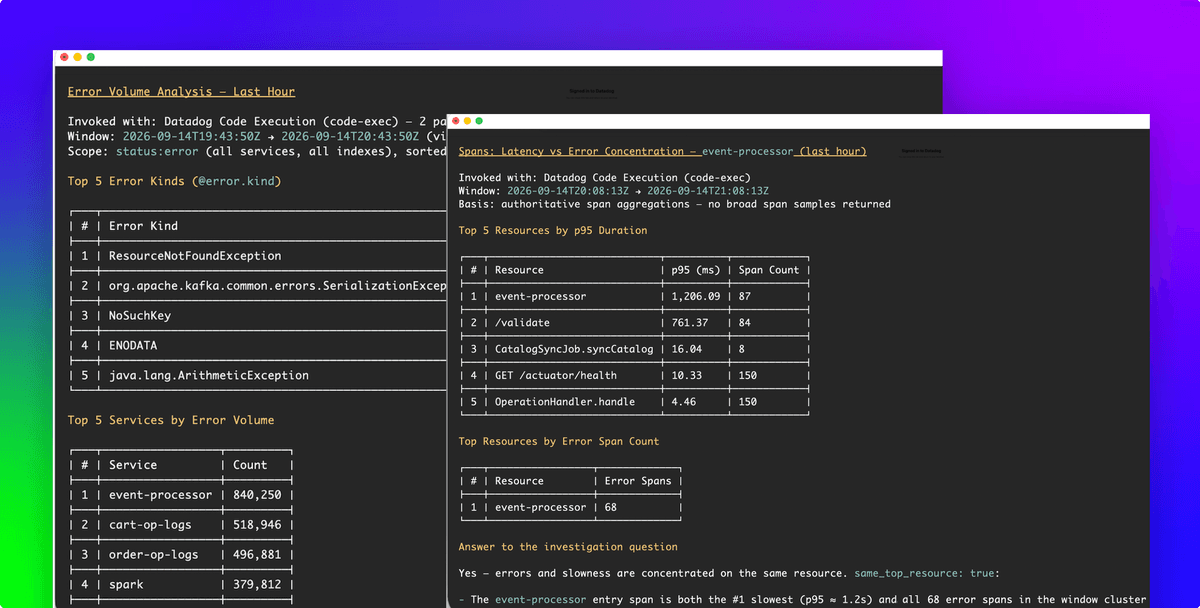The height and width of the screenshot is (608, 1200).
Task: Click the 'same_top_resource: true' text
Action: click(927, 573)
